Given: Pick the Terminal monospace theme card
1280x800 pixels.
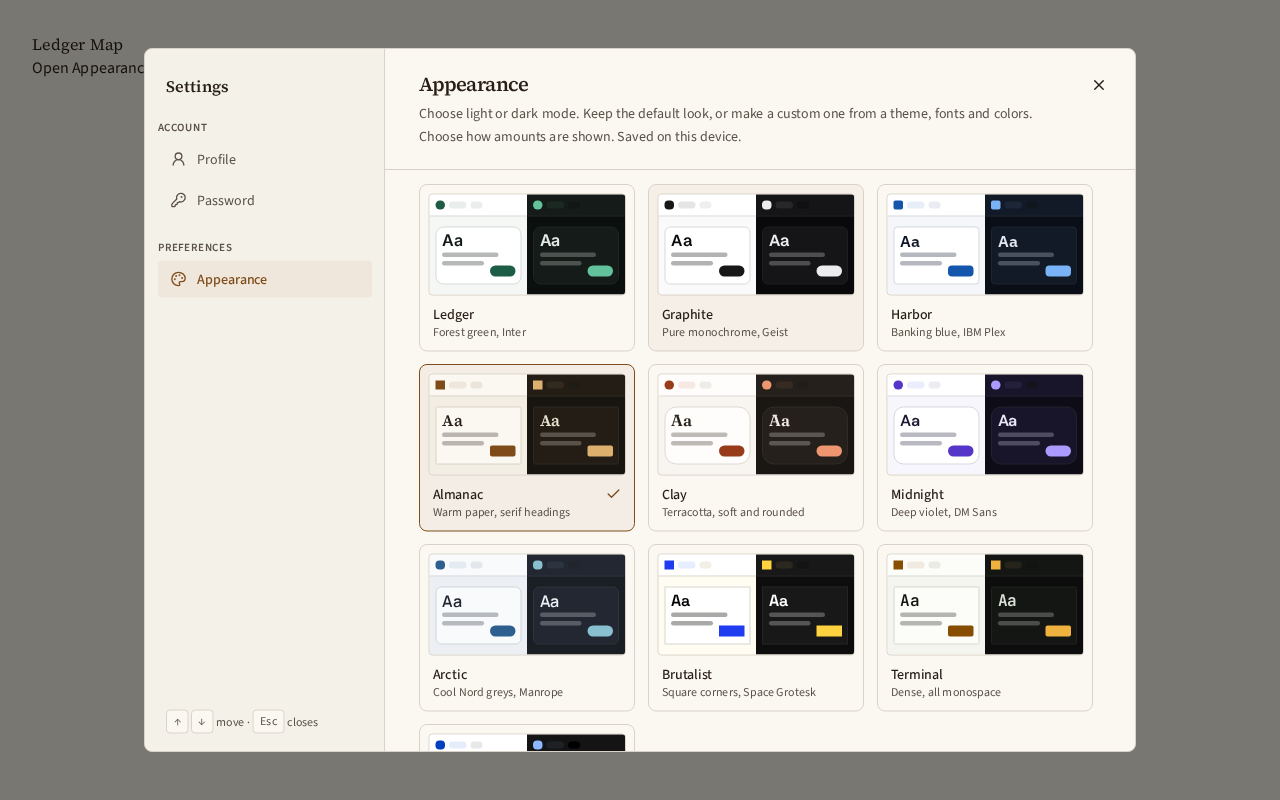Looking at the screenshot, I should pyautogui.click(x=985, y=628).
